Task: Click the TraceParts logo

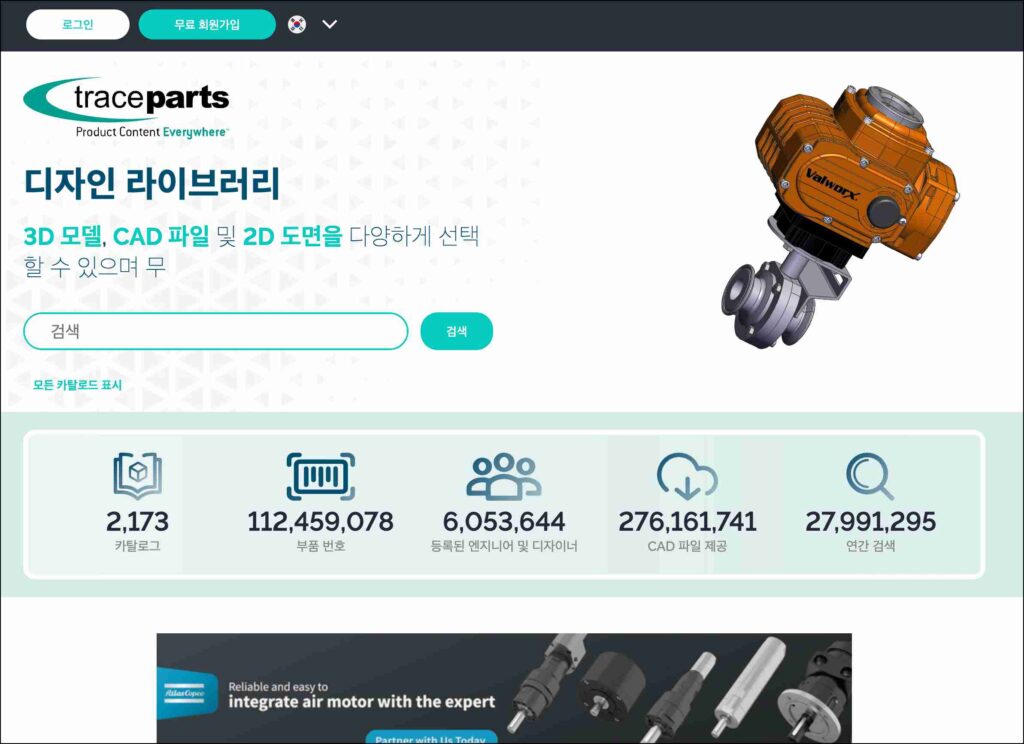Action: pyautogui.click(x=127, y=107)
